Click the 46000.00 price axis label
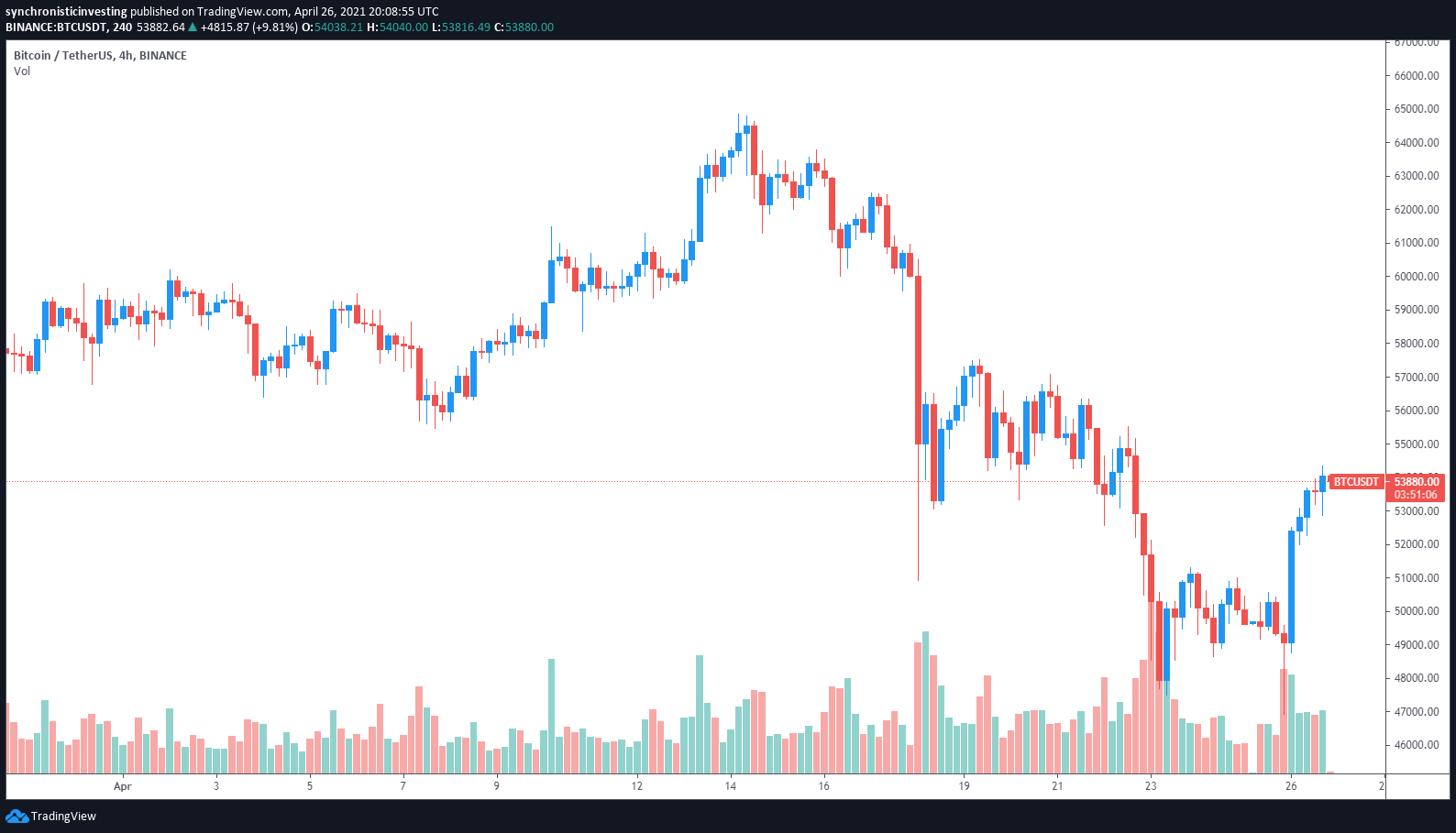The image size is (1456, 833). [1417, 744]
